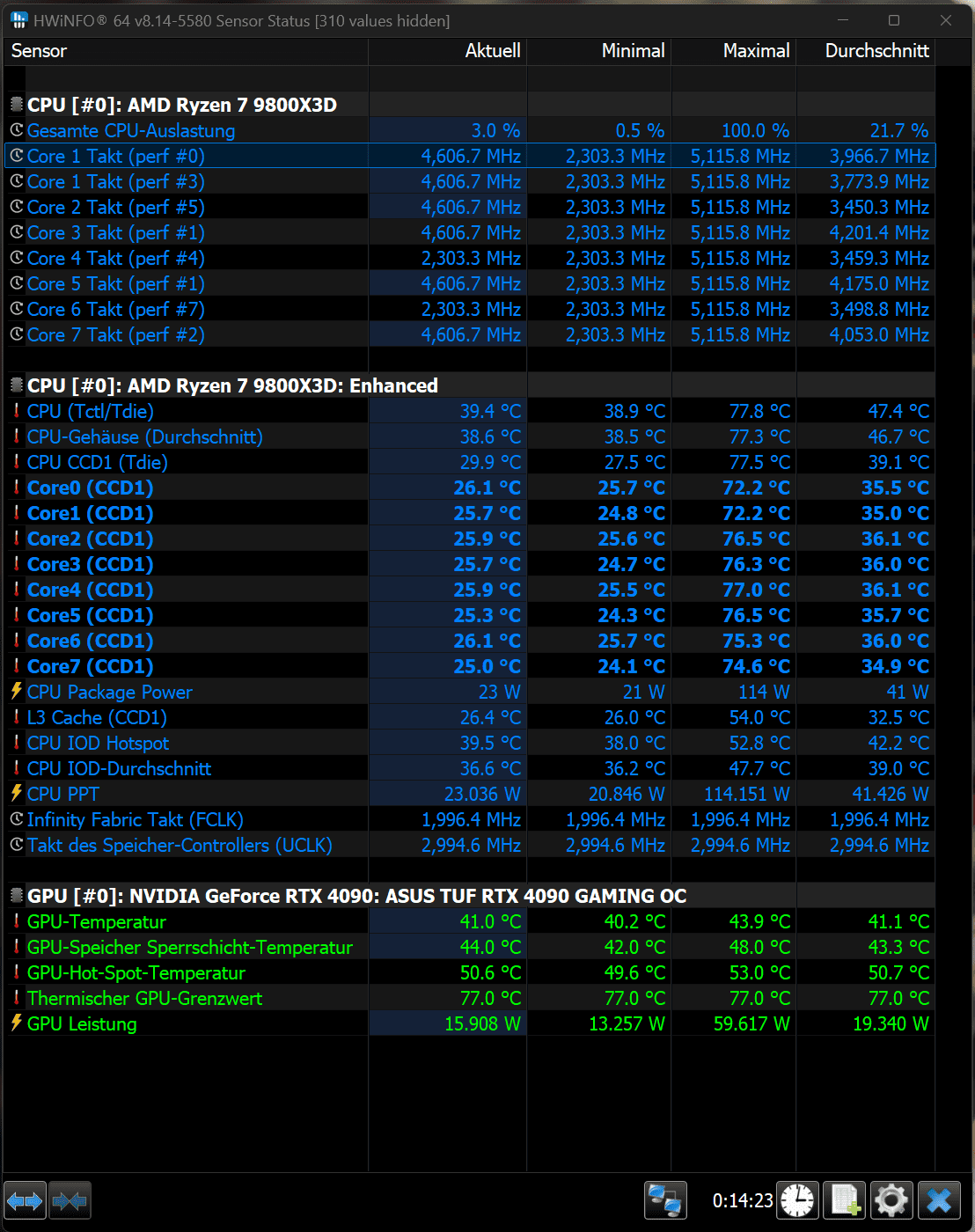Viewport: 975px width, 1232px height.
Task: Select the Core 3 Takt (perf #1) row
Action: pos(470,232)
